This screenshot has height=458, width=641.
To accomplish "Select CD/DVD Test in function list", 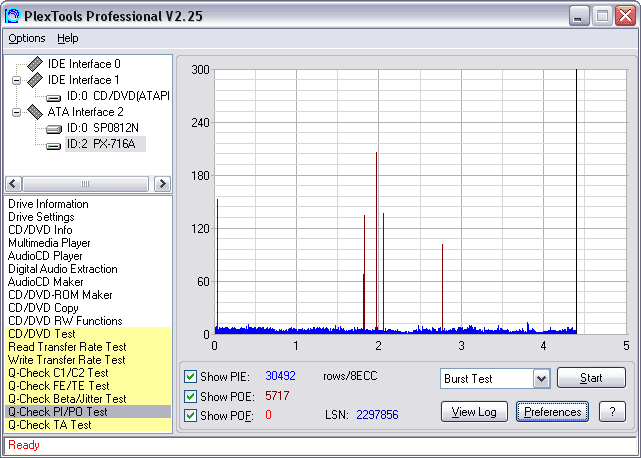I will tap(88, 334).
